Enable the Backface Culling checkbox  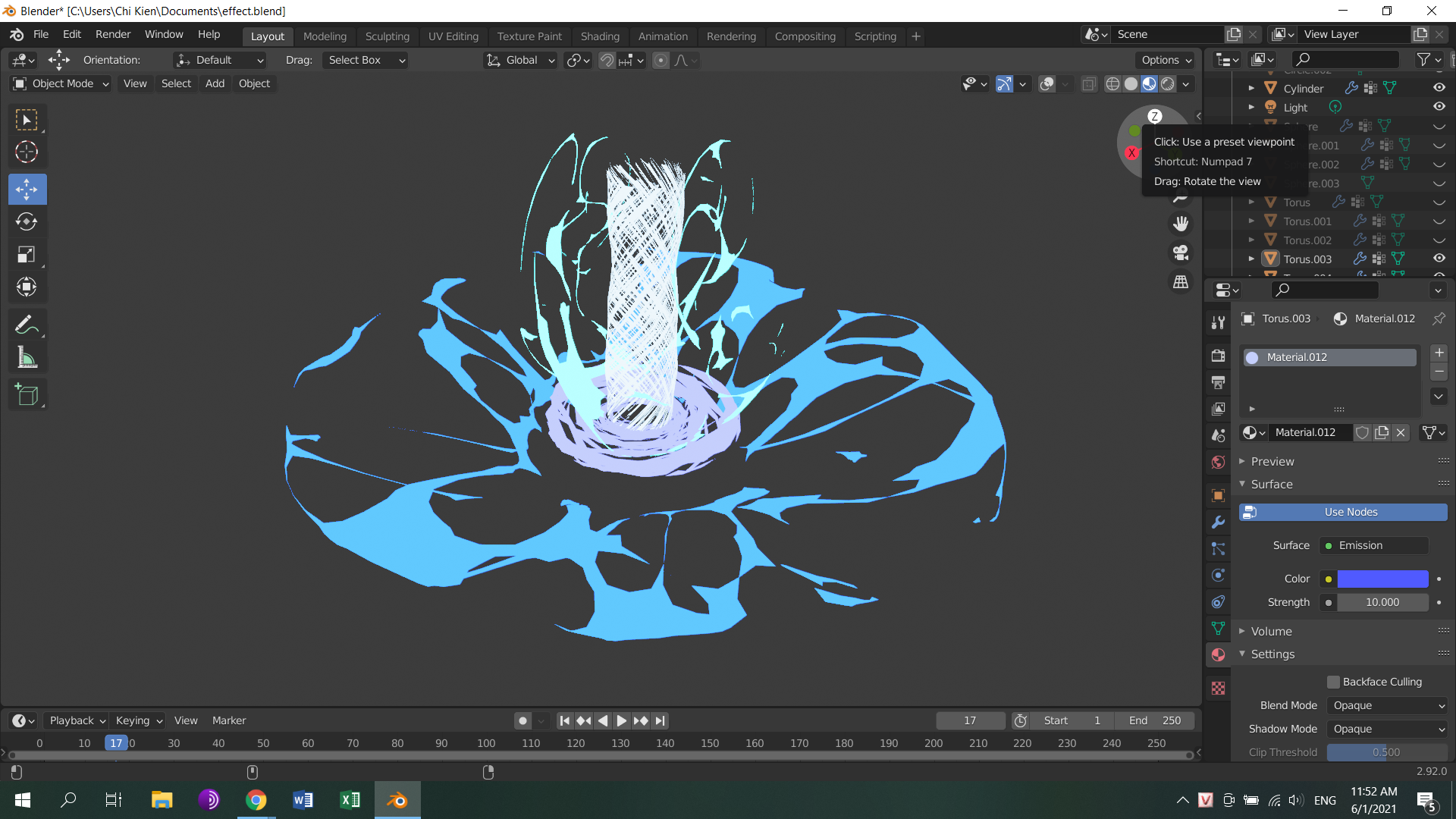pyautogui.click(x=1333, y=682)
